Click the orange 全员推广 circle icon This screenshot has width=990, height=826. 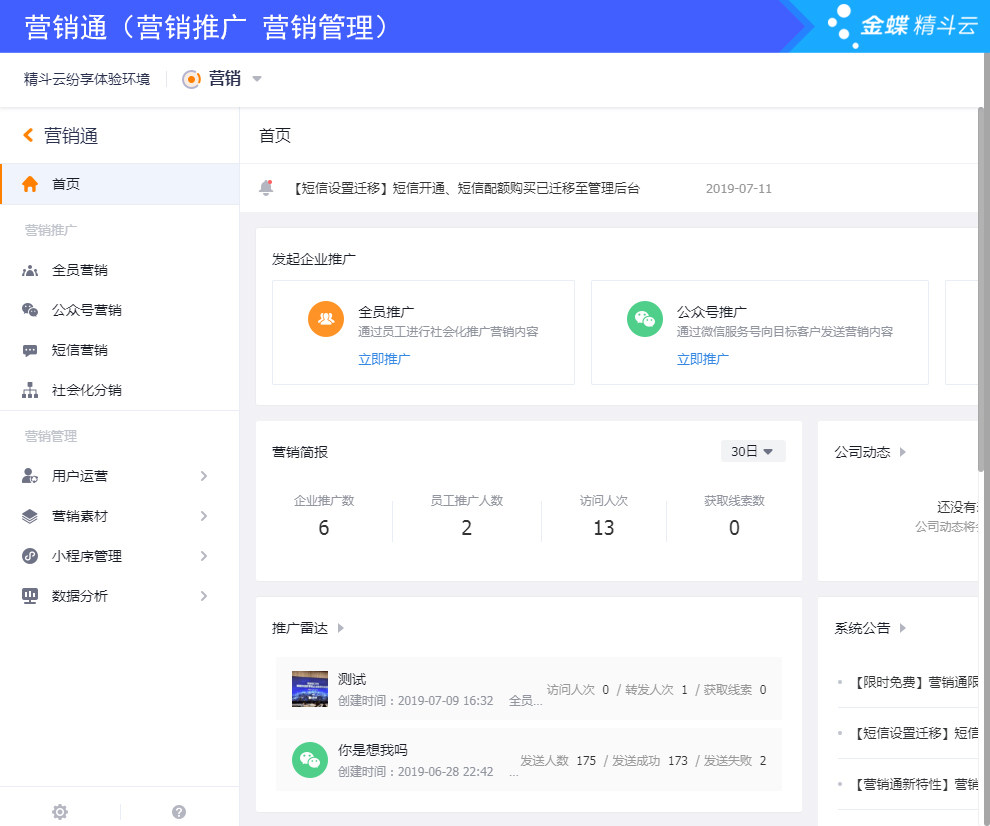click(x=326, y=319)
